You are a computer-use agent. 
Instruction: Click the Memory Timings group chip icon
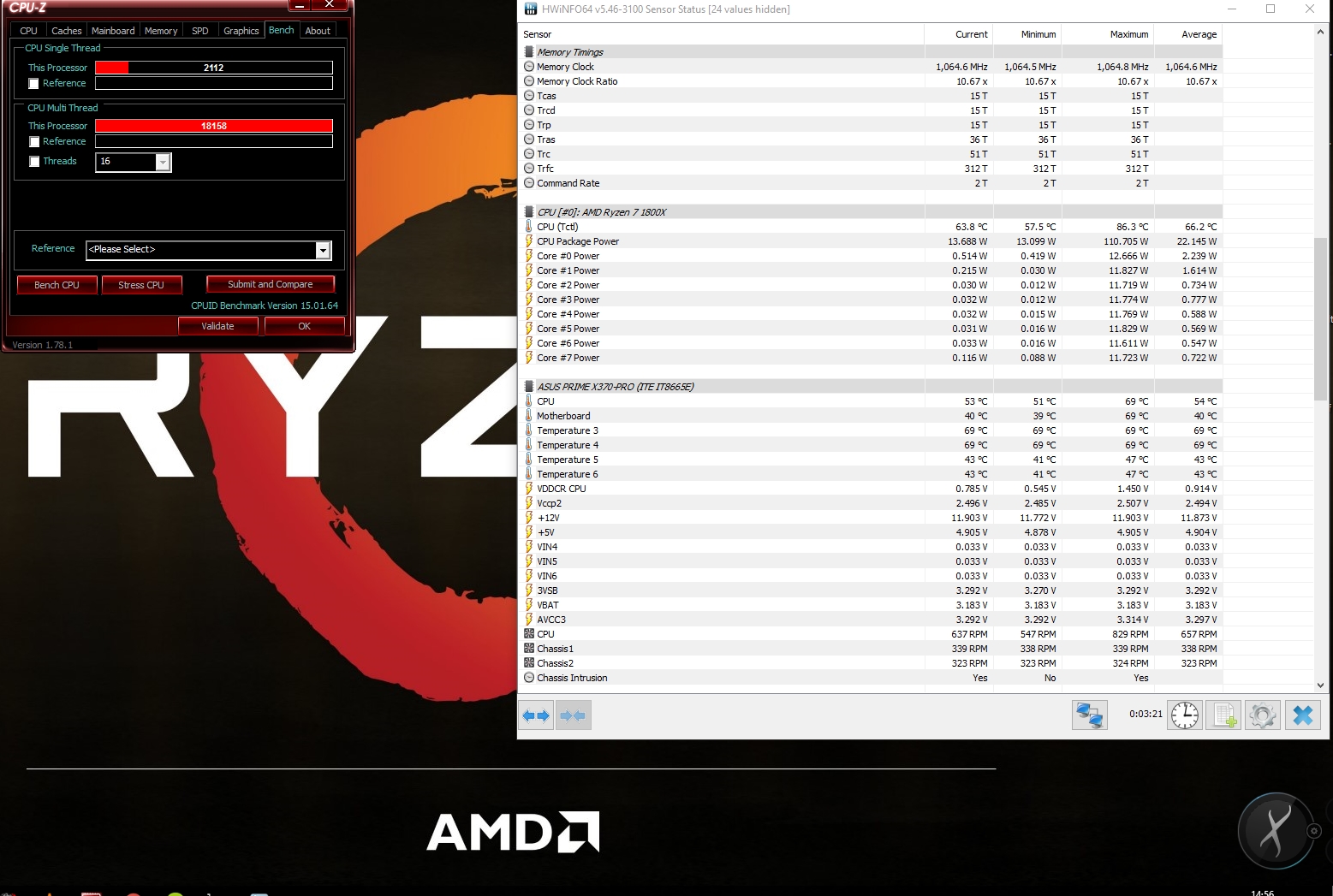529,52
